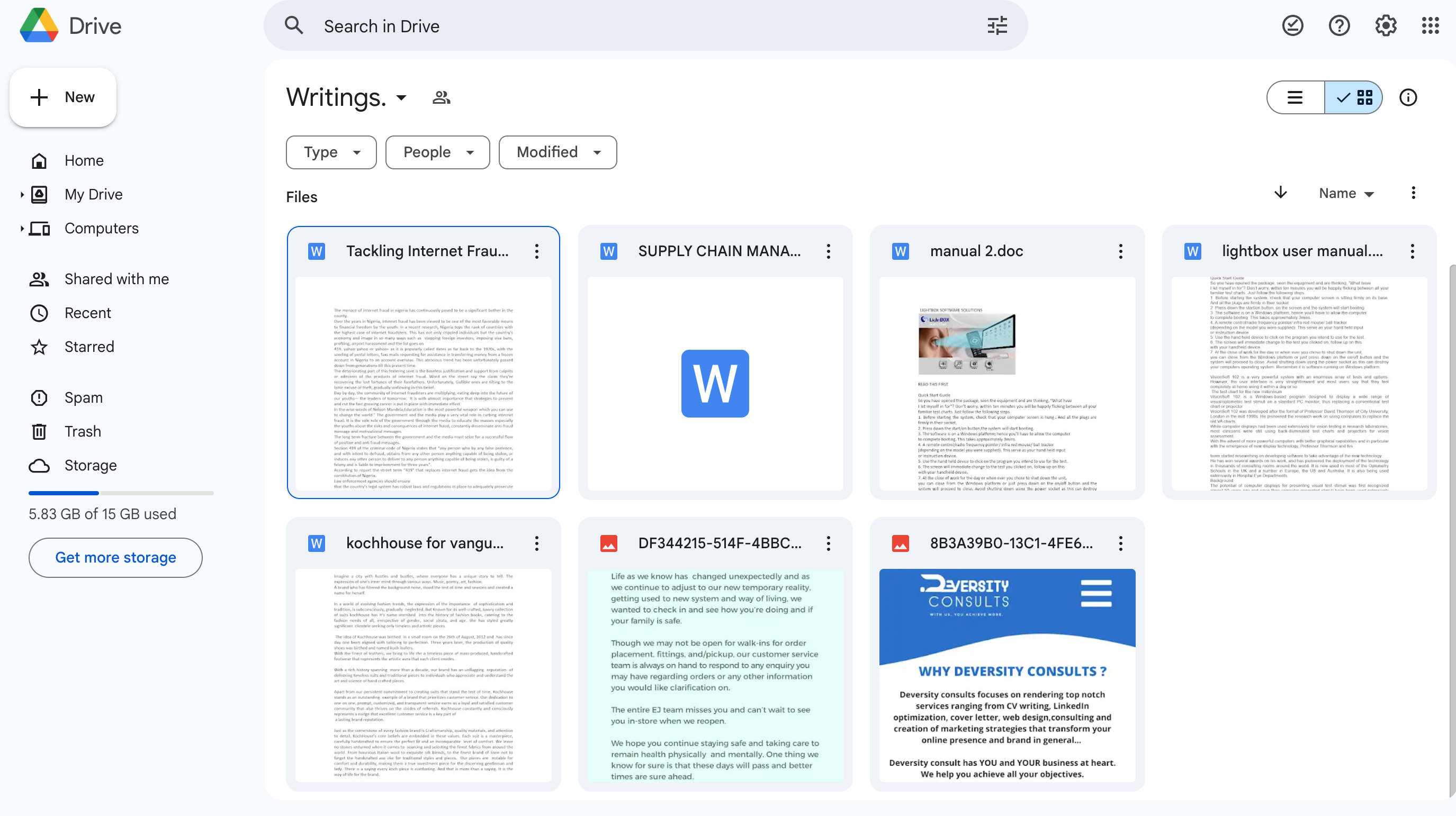Click Get more storage
Viewport: 1456px width, 816px height.
click(x=115, y=558)
